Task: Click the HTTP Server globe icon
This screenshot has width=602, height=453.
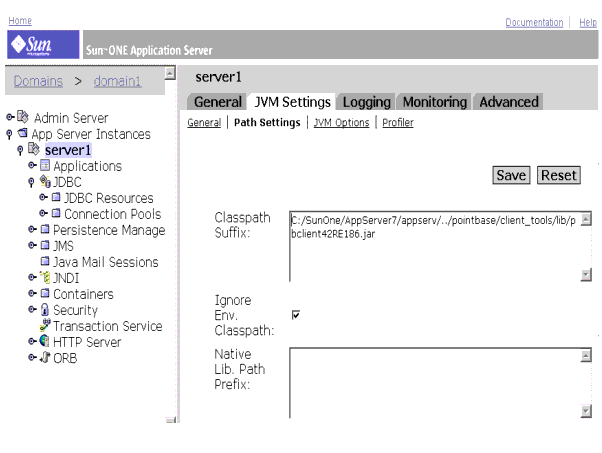Action: point(45,341)
